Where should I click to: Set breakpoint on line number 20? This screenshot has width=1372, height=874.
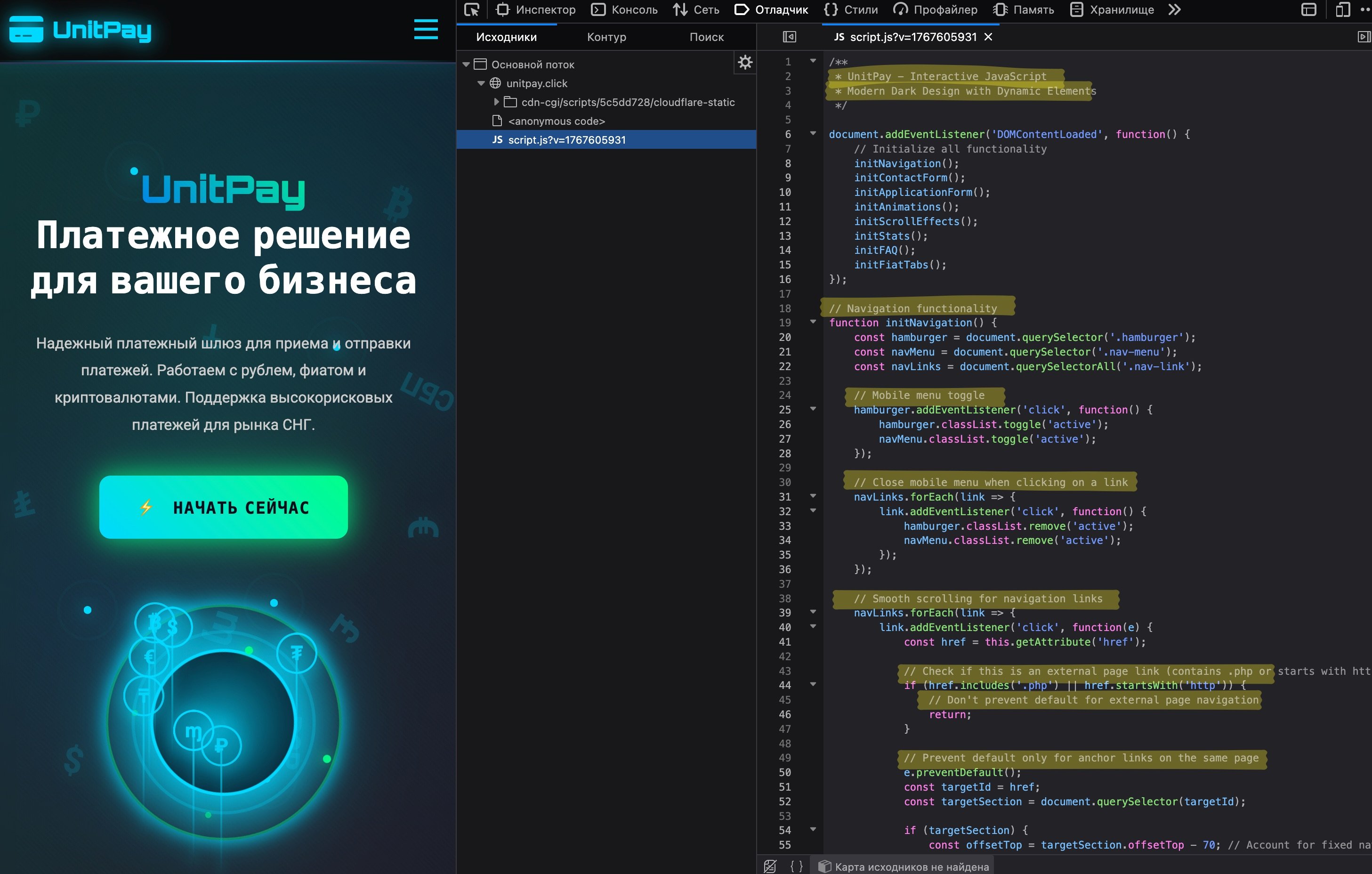click(784, 337)
